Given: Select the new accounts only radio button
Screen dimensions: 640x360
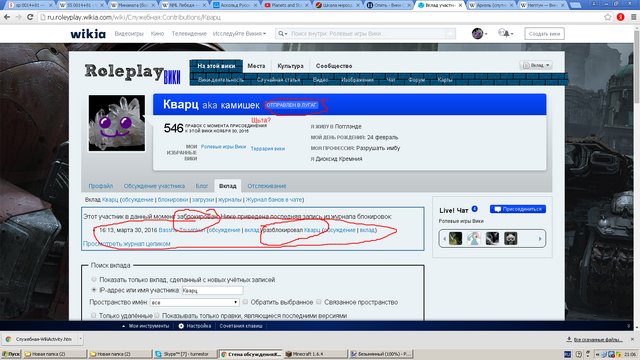Looking at the screenshot, I should tap(94, 280).
